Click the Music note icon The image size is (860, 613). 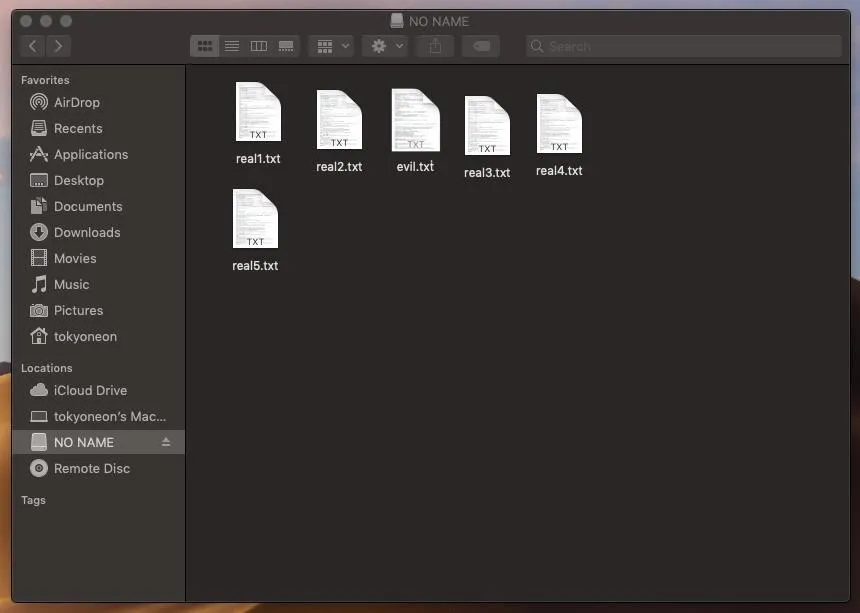(39, 284)
